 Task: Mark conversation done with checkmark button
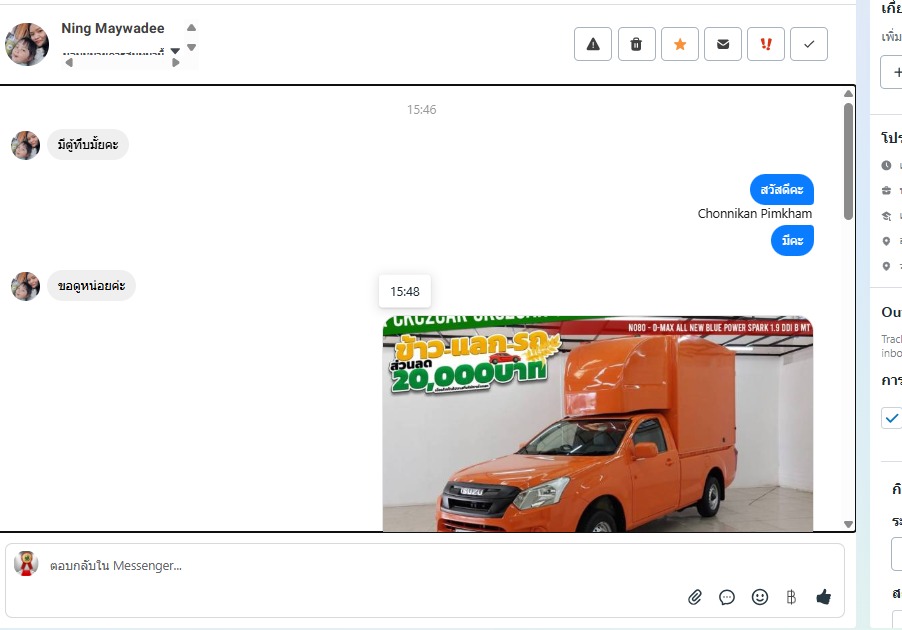[809, 44]
